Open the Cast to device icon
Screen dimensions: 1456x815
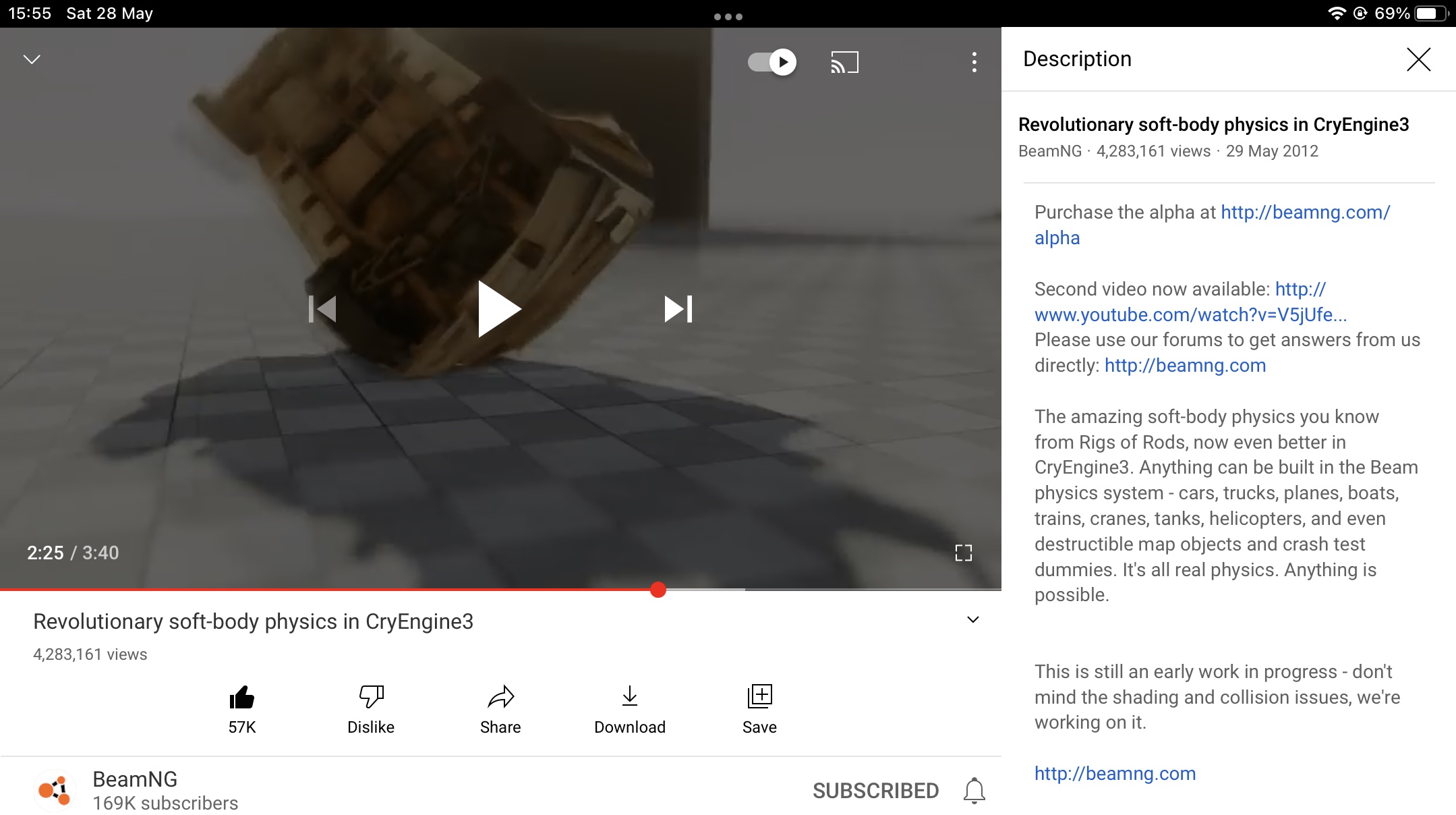(844, 62)
